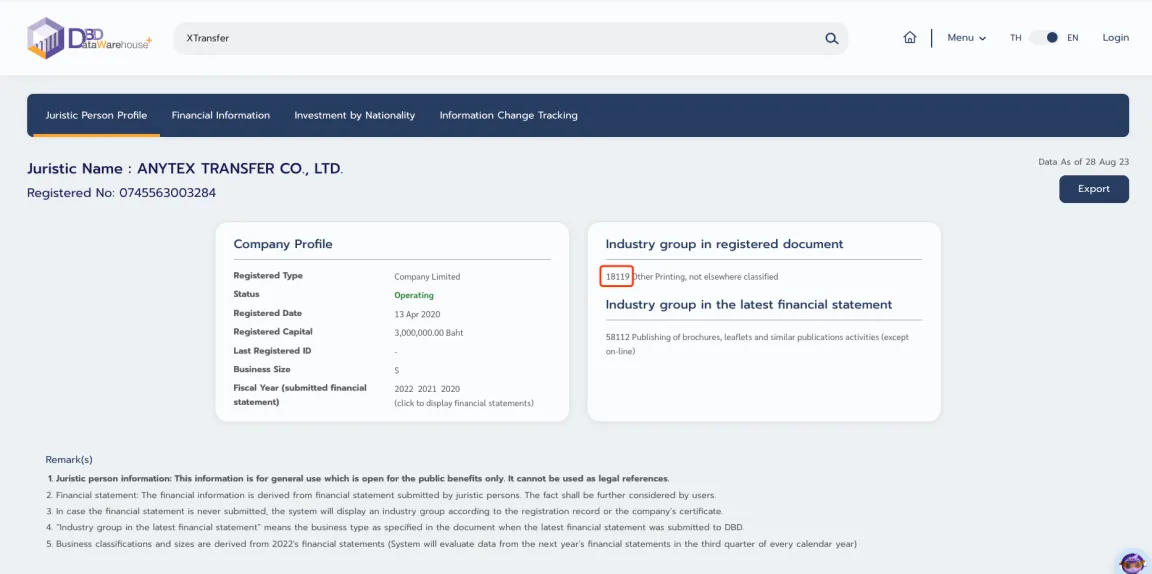
Task: Toggle the TH/EN language switch
Action: pyautogui.click(x=1044, y=38)
